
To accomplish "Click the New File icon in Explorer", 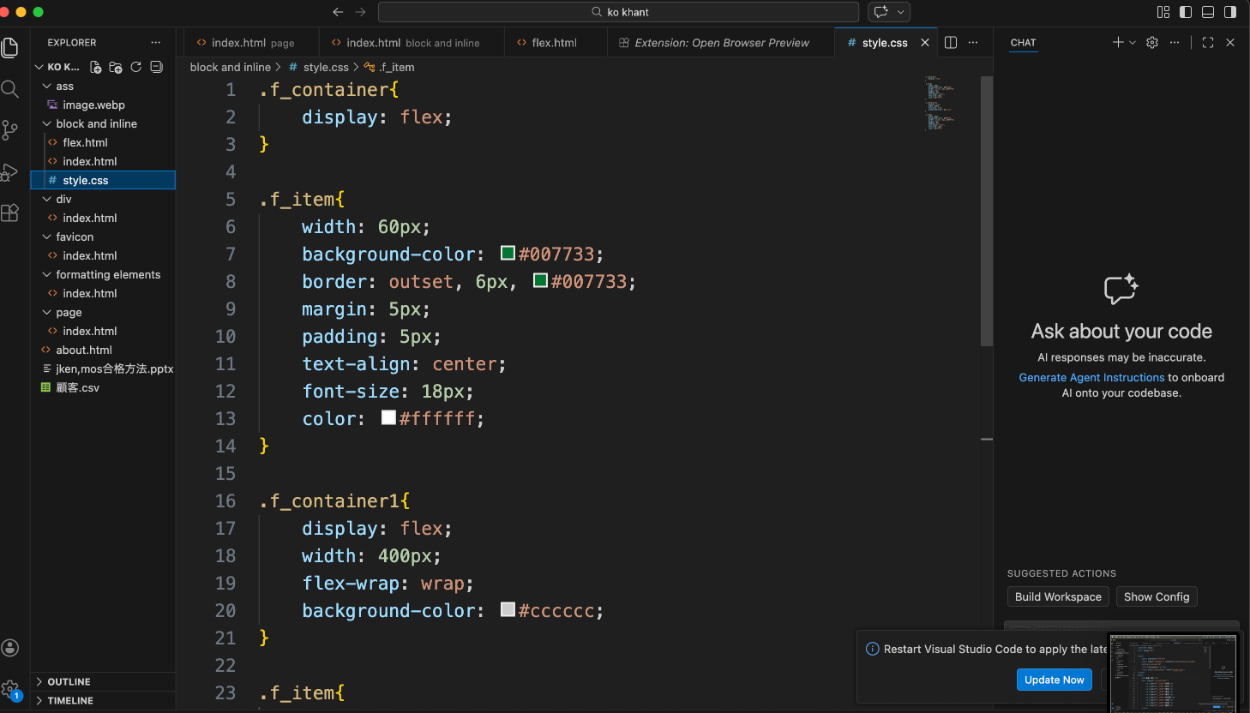I will 96,67.
